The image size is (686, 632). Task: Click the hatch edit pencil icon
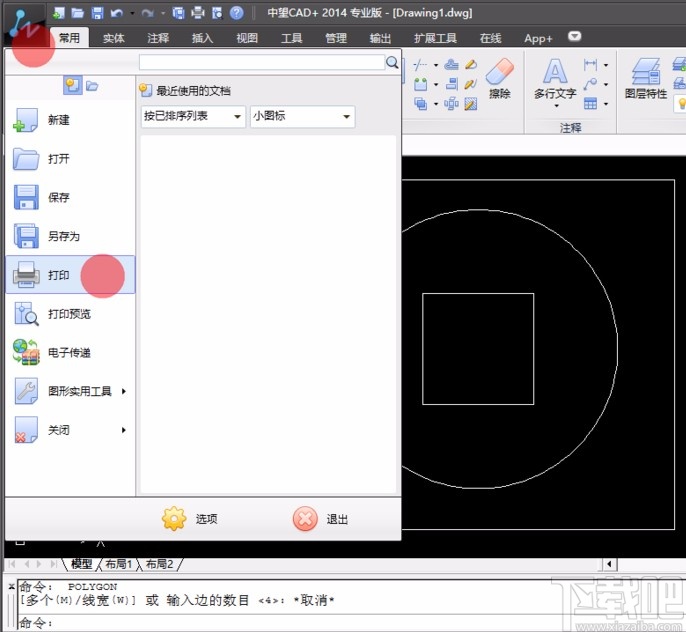[471, 104]
